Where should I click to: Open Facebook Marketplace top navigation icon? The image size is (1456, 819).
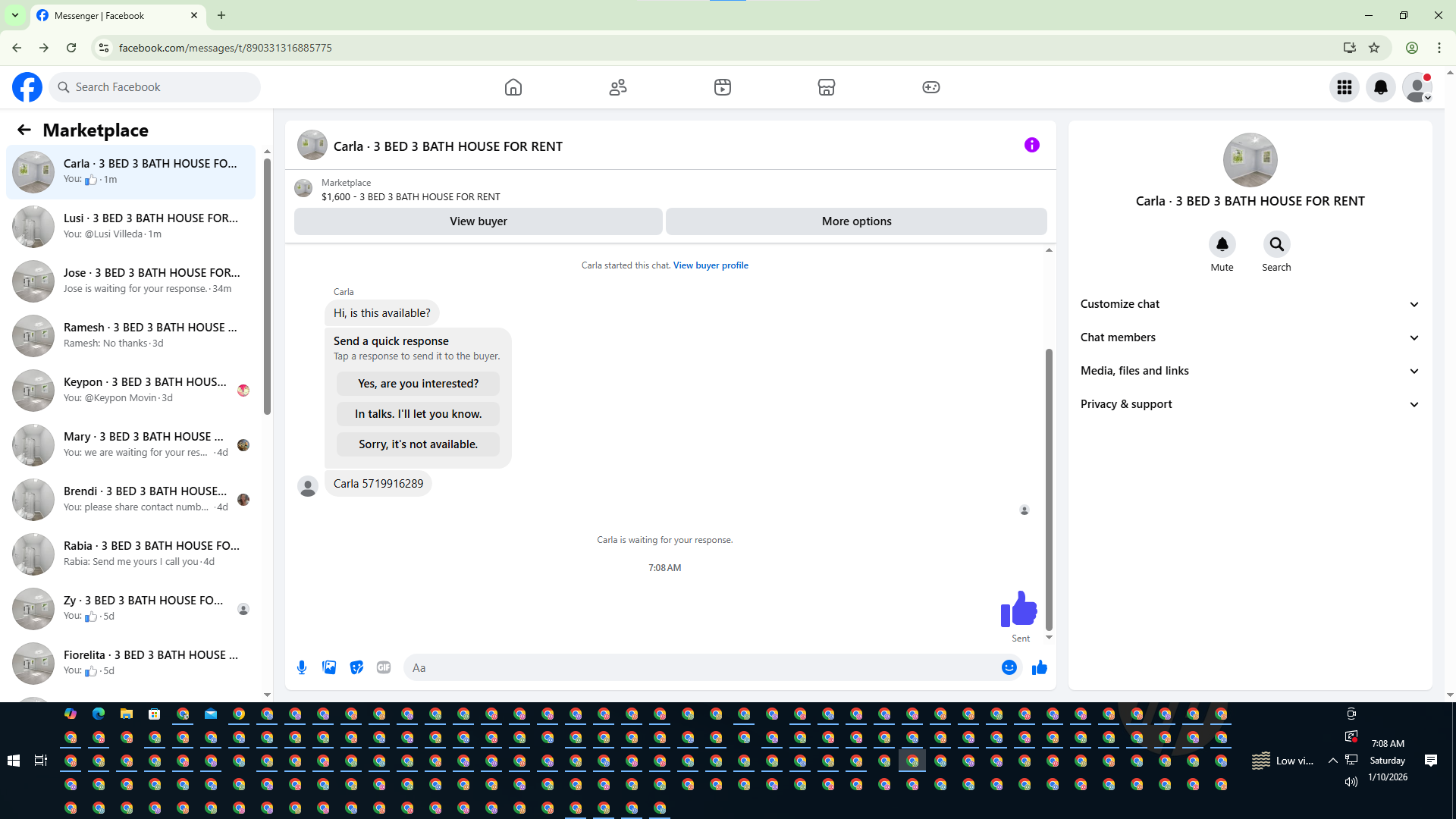click(x=826, y=87)
